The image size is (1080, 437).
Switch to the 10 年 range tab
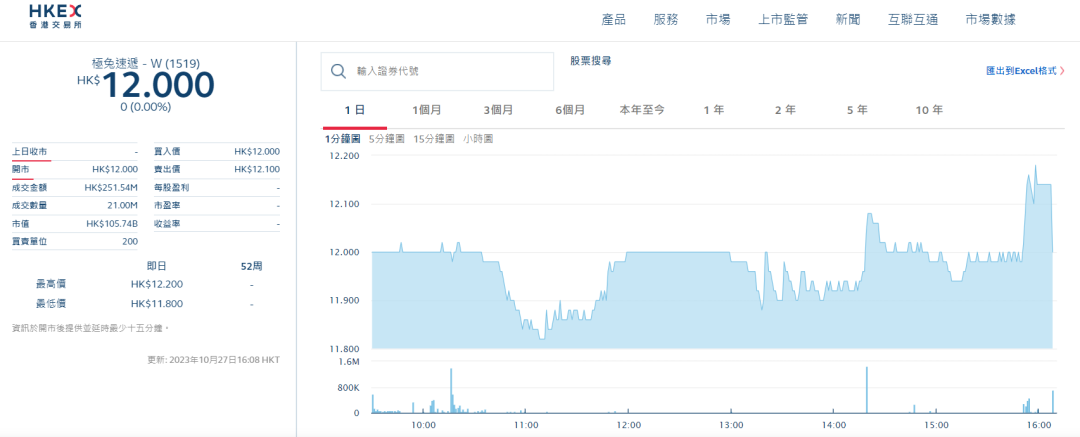[929, 110]
